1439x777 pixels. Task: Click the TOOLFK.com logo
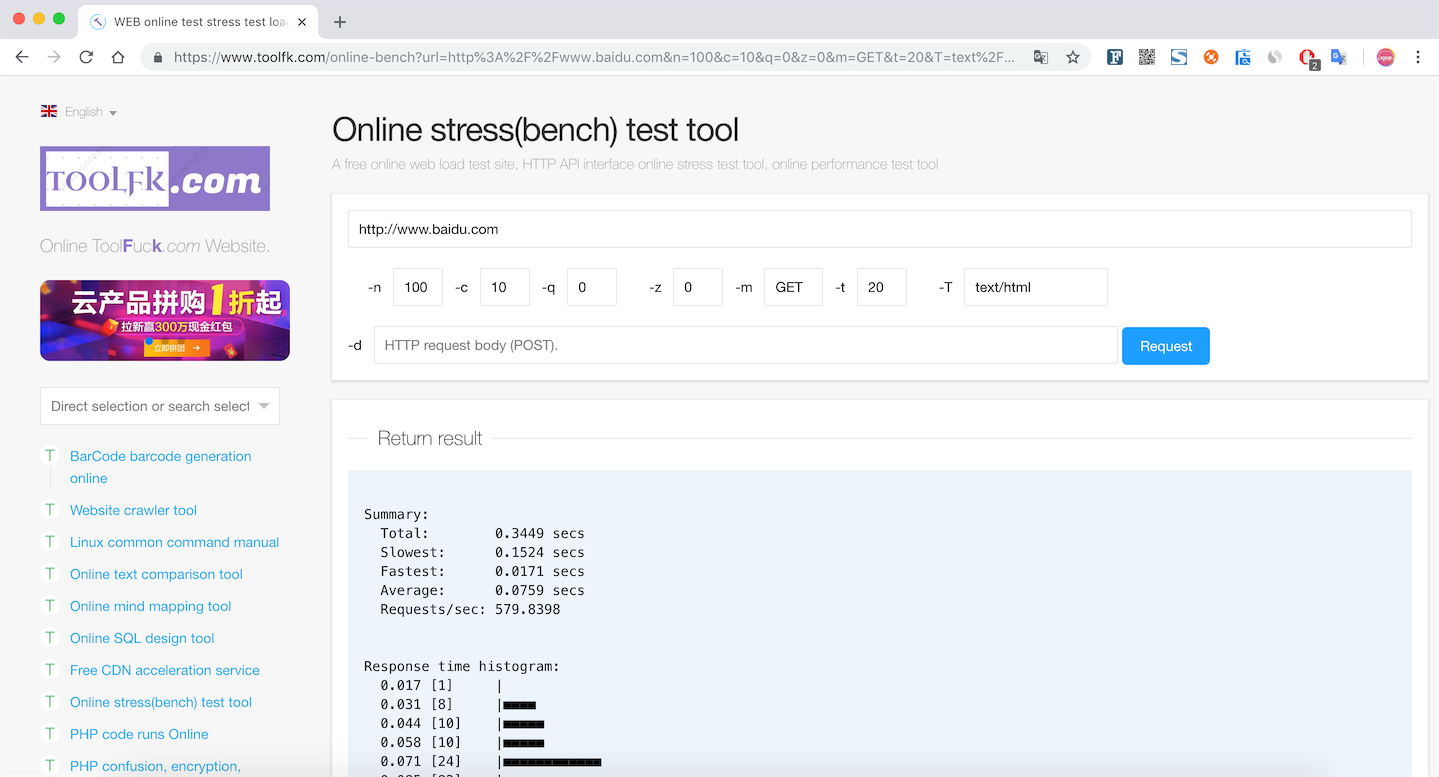click(155, 178)
